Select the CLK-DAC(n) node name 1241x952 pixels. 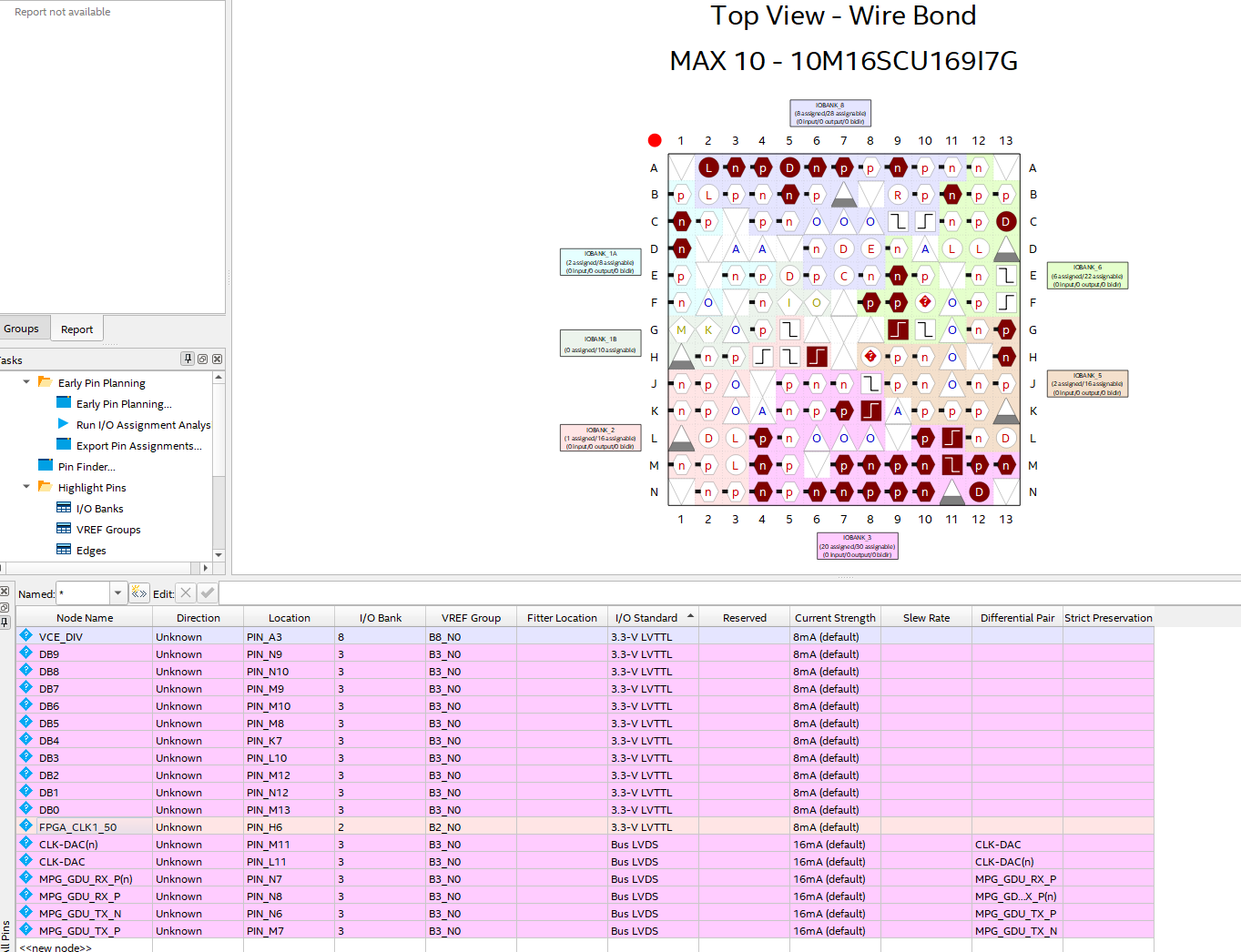(x=68, y=844)
